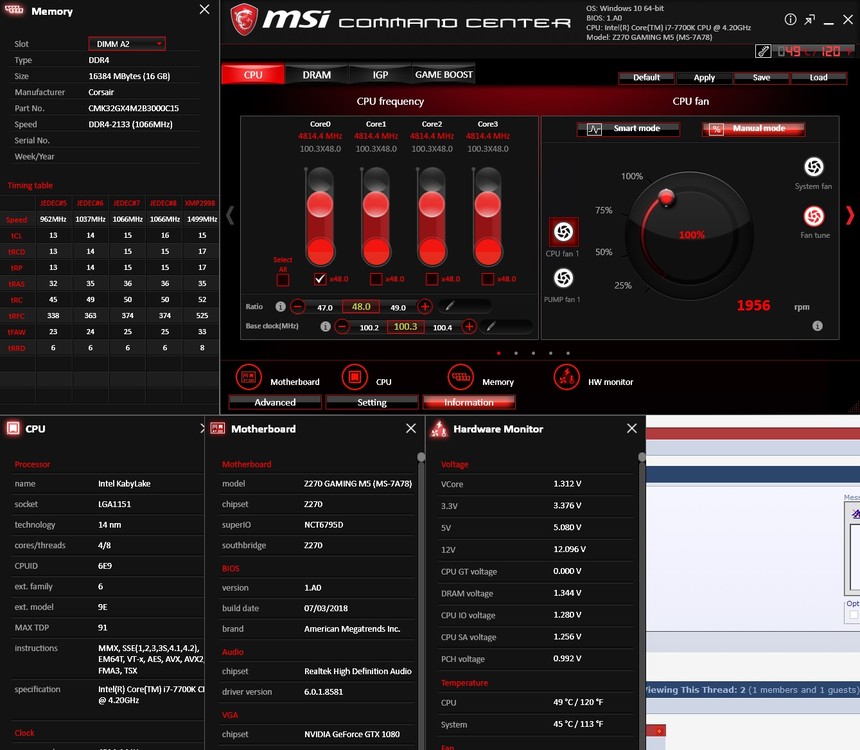Go to previous page with left arrow
This screenshot has height=750, width=860.
tap(230, 215)
